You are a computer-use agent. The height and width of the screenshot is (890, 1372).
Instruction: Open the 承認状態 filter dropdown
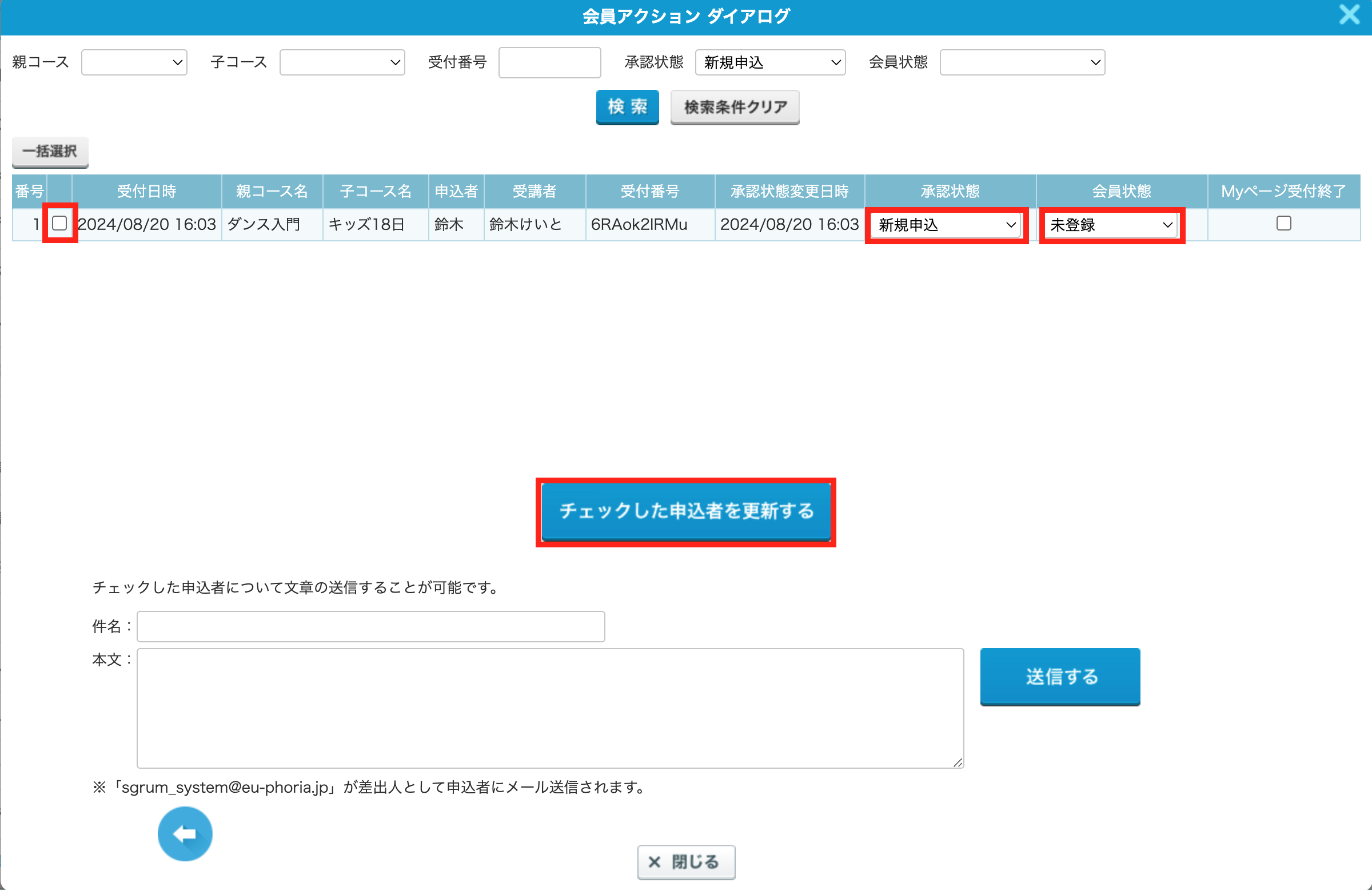770,62
